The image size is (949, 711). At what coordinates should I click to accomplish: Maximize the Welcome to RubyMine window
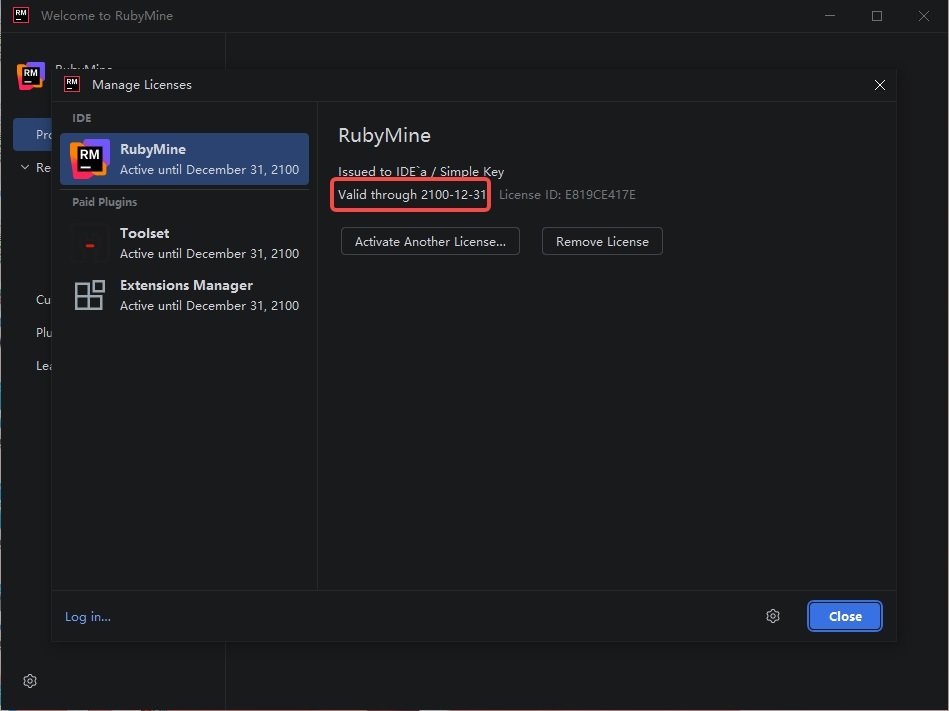click(x=876, y=16)
